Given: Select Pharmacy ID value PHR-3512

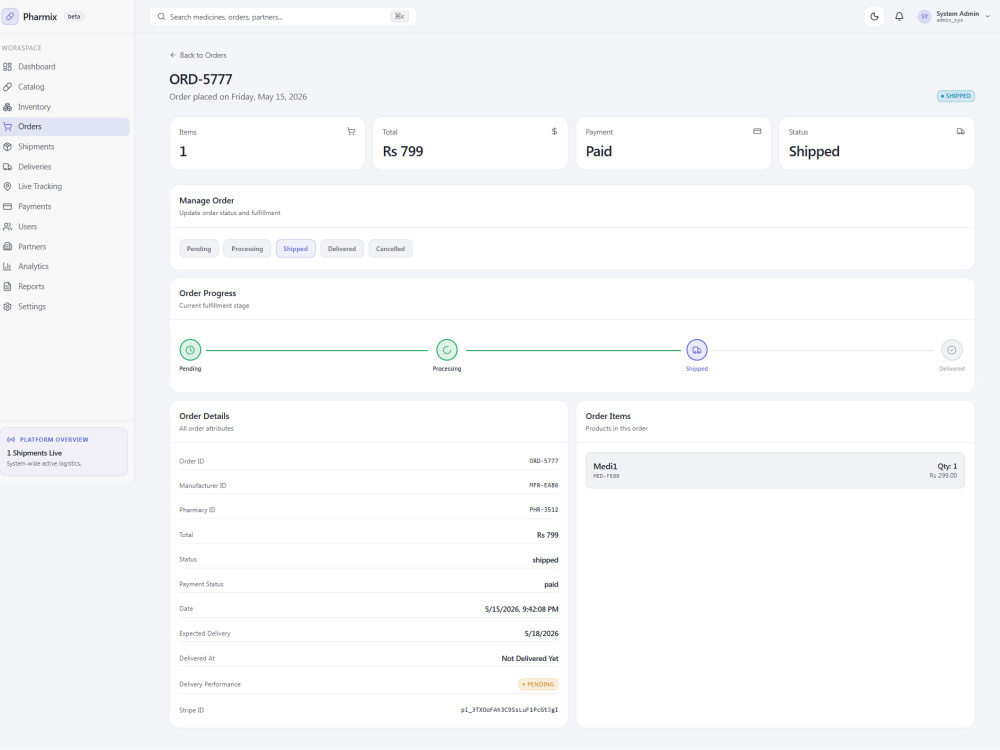Looking at the screenshot, I should pyautogui.click(x=543, y=510).
